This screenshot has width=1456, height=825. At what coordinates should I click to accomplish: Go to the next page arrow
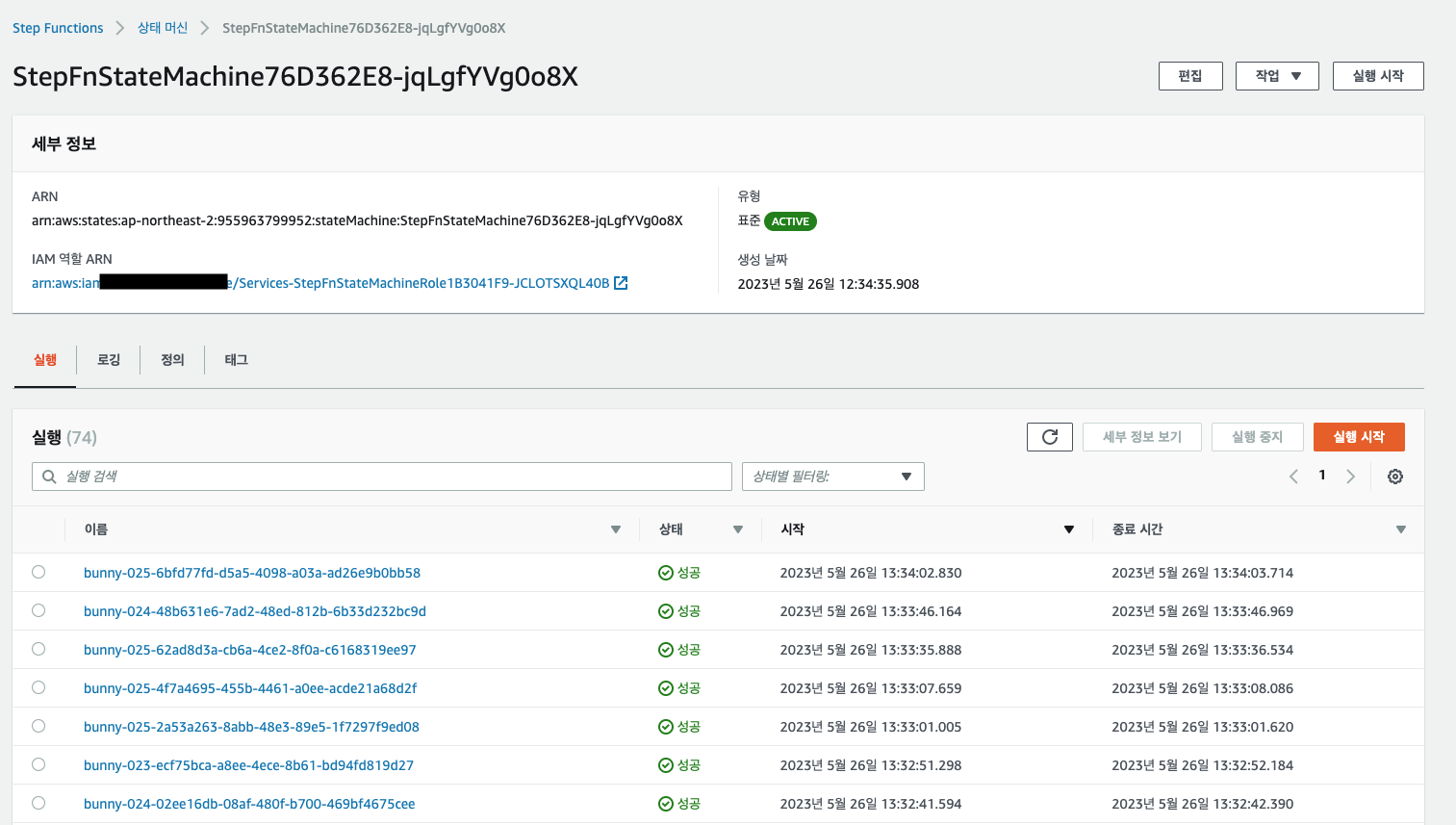[1351, 477]
